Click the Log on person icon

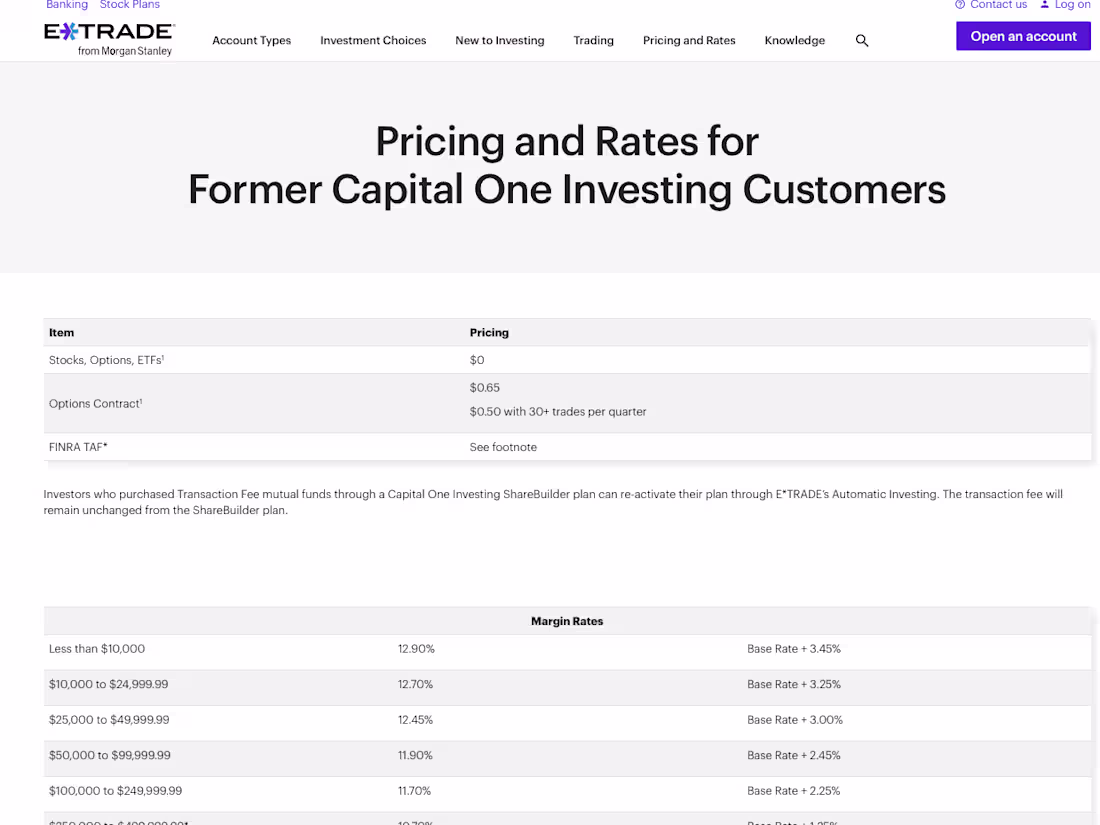tap(1043, 5)
